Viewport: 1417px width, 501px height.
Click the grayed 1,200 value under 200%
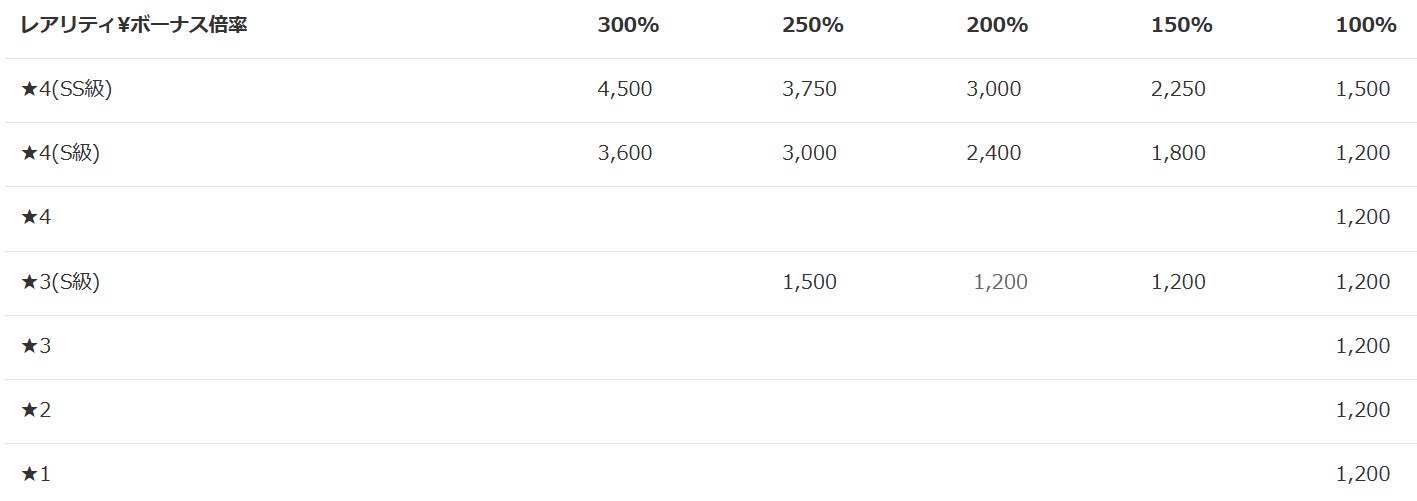pyautogui.click(x=1001, y=282)
